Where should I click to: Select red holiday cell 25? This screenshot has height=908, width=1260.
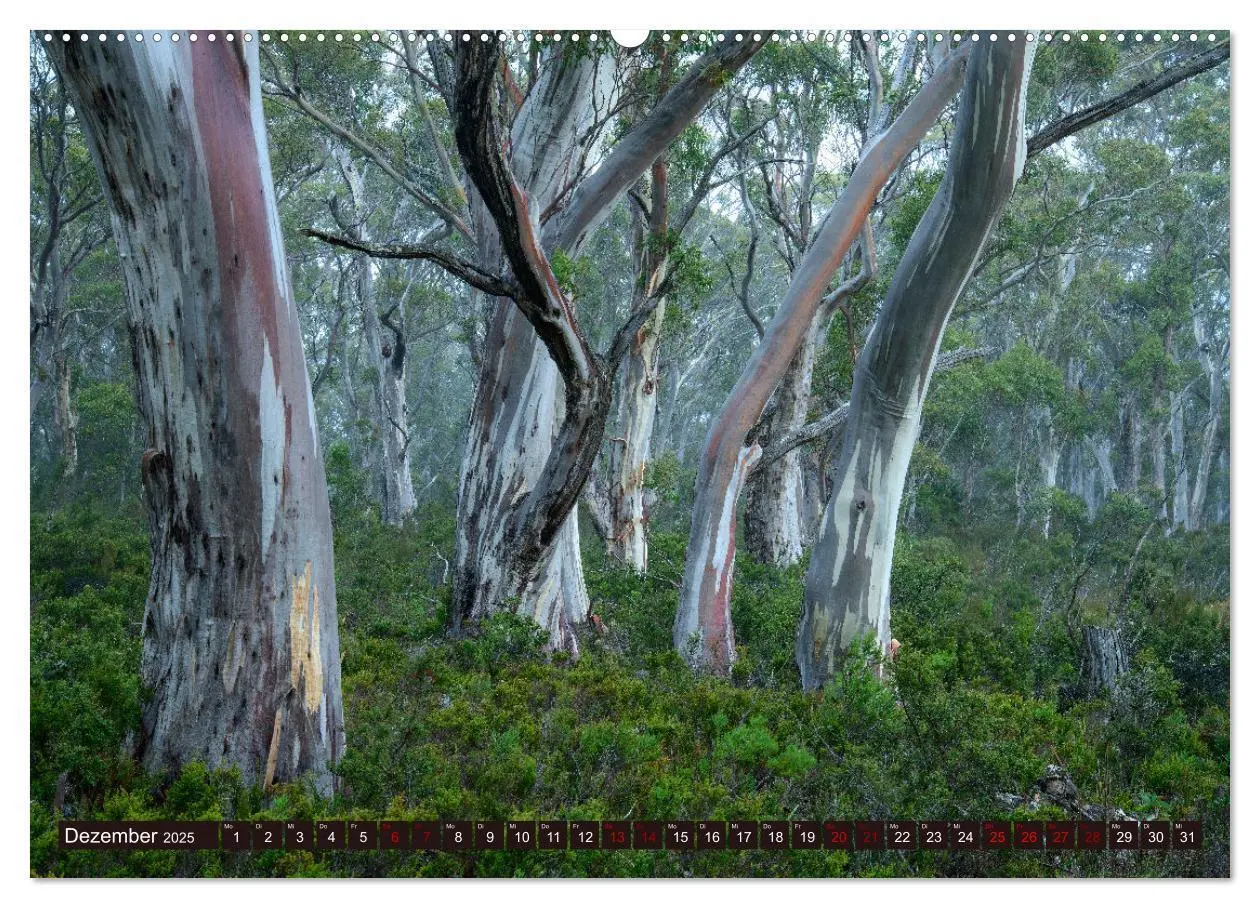click(x=996, y=836)
